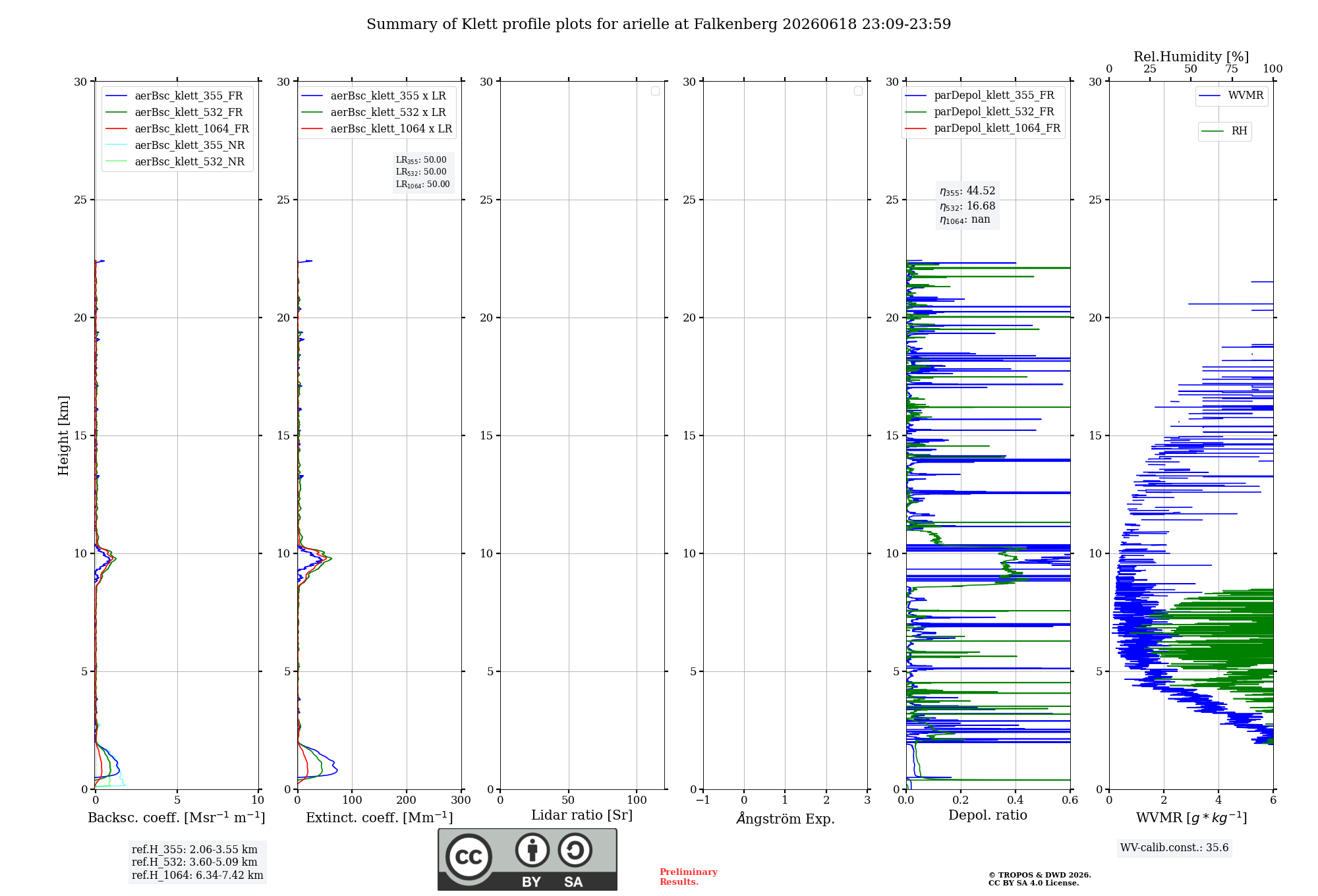Click the Creative Commons CC logo icon

(x=469, y=856)
